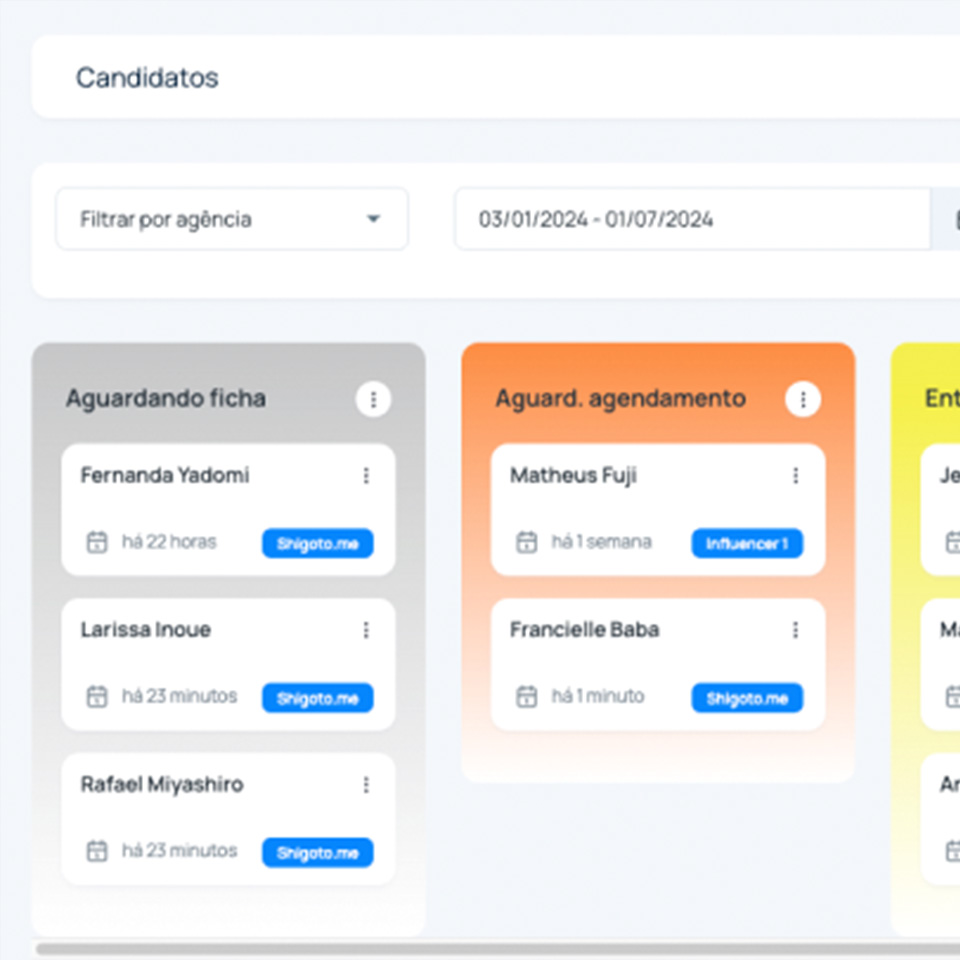This screenshot has height=960, width=960.
Task: Click Shigoto.me tag on Rafael Miyashiro card
Action: coord(318,853)
